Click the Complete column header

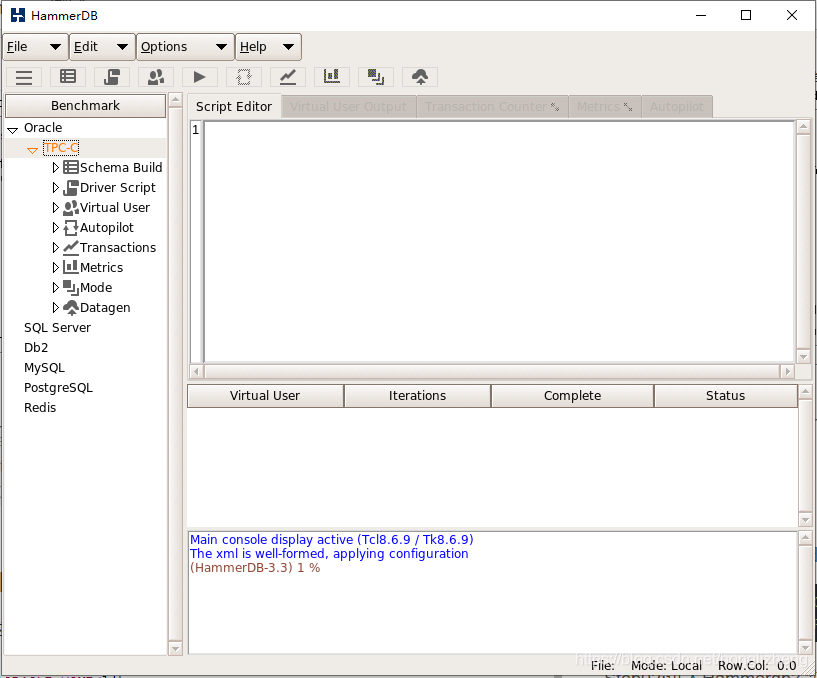pyautogui.click(x=572, y=396)
